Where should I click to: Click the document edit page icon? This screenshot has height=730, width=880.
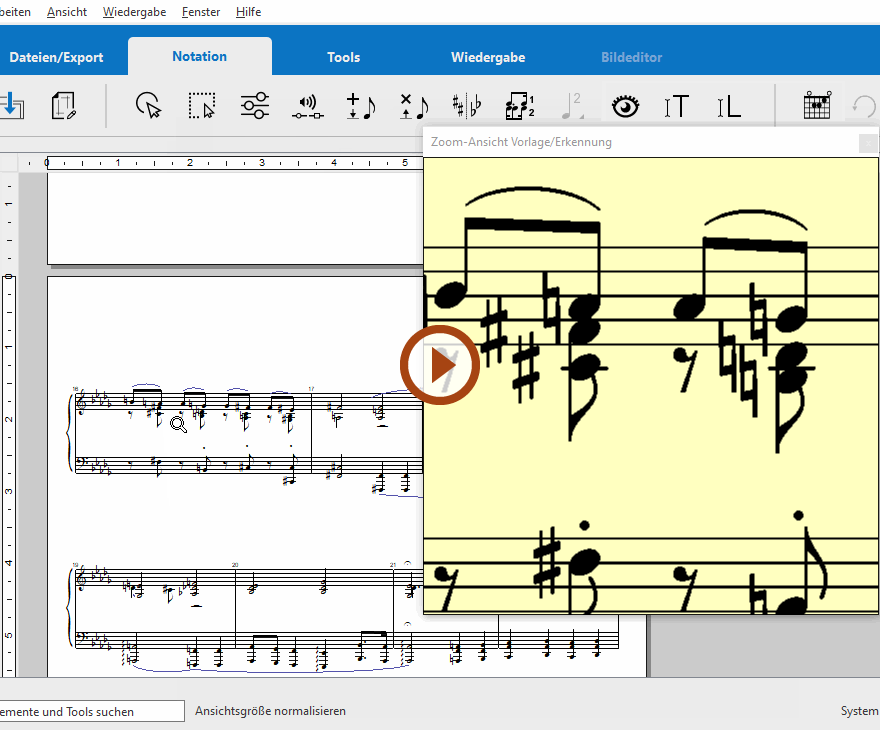(65, 105)
